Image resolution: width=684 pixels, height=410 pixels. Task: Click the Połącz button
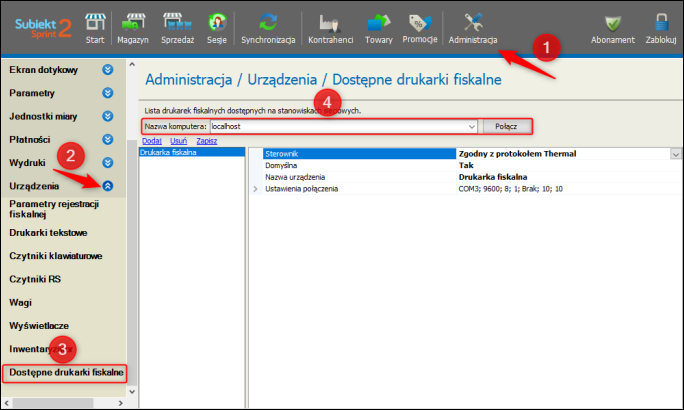pyautogui.click(x=506, y=126)
